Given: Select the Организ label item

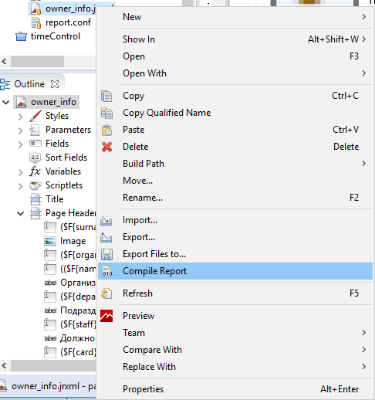Looking at the screenshot, I should click(78, 283).
